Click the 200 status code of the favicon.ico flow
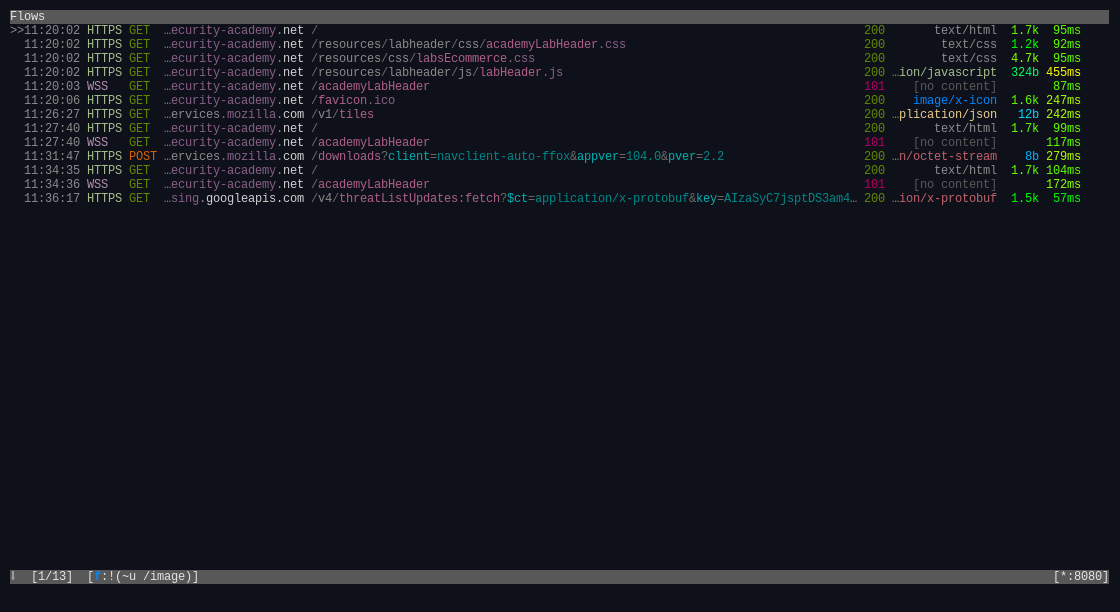 [873, 100]
